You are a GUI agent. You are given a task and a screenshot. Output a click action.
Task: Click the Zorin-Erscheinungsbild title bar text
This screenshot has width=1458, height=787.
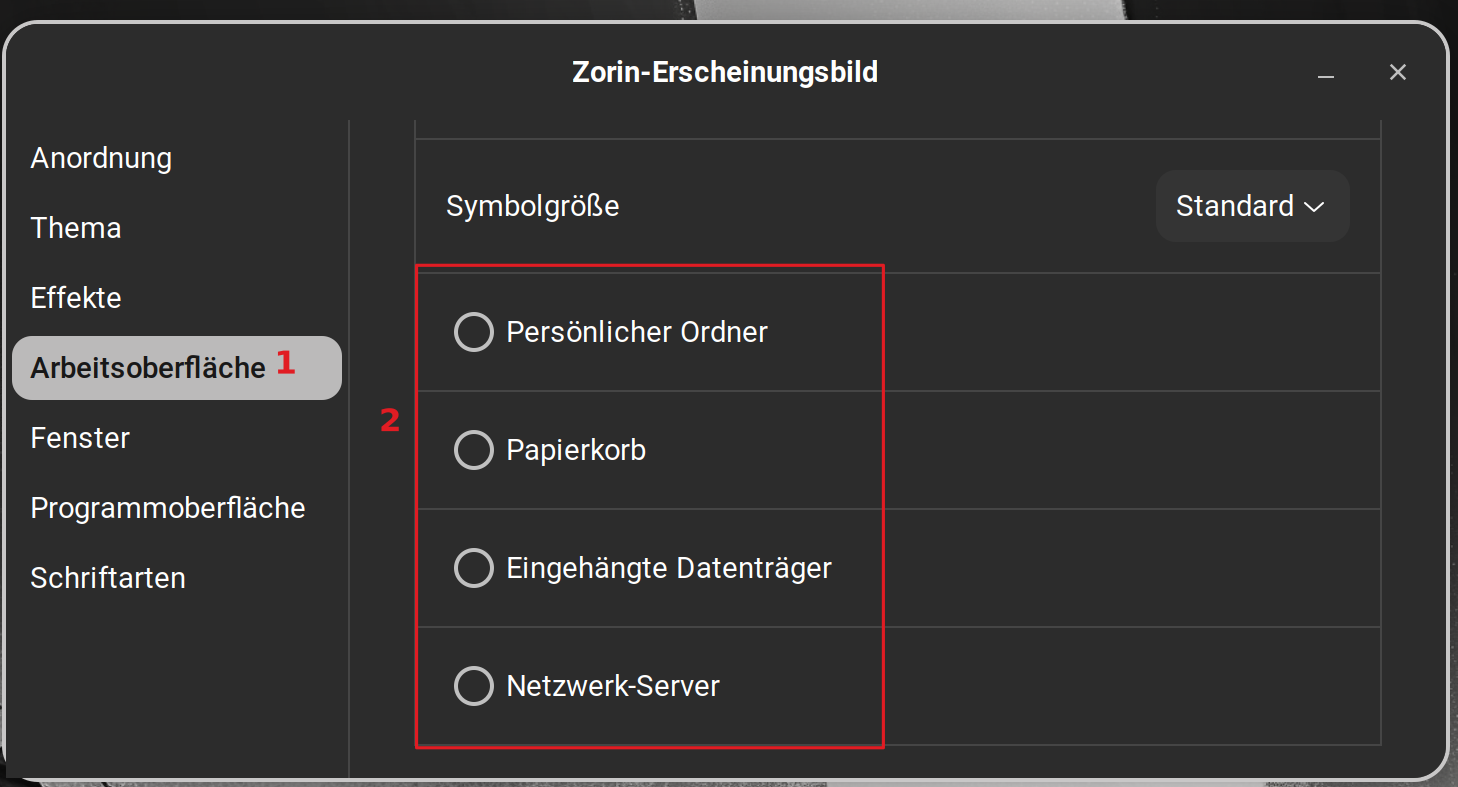tap(725, 72)
